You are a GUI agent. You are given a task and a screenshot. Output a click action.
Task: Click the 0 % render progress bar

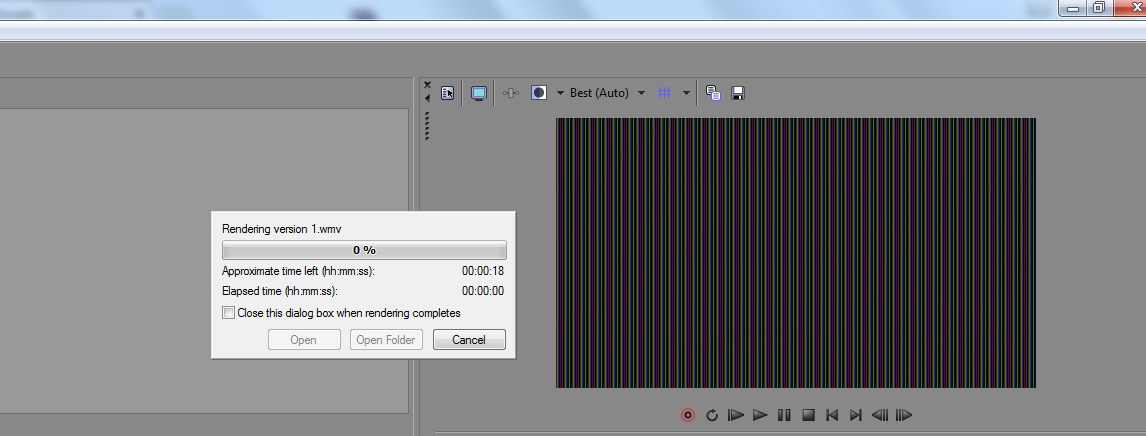(x=364, y=250)
